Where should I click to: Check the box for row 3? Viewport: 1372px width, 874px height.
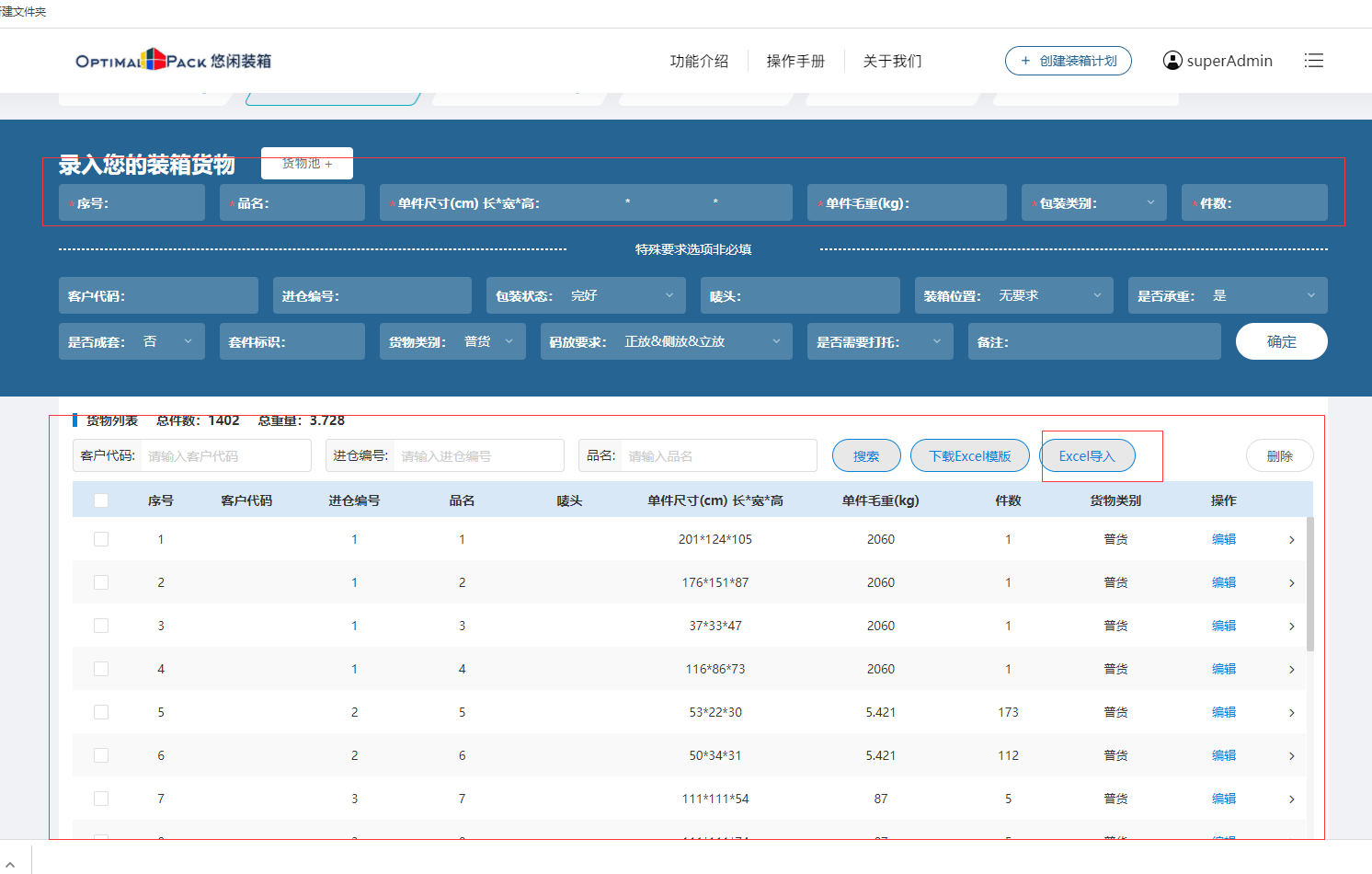(x=101, y=626)
